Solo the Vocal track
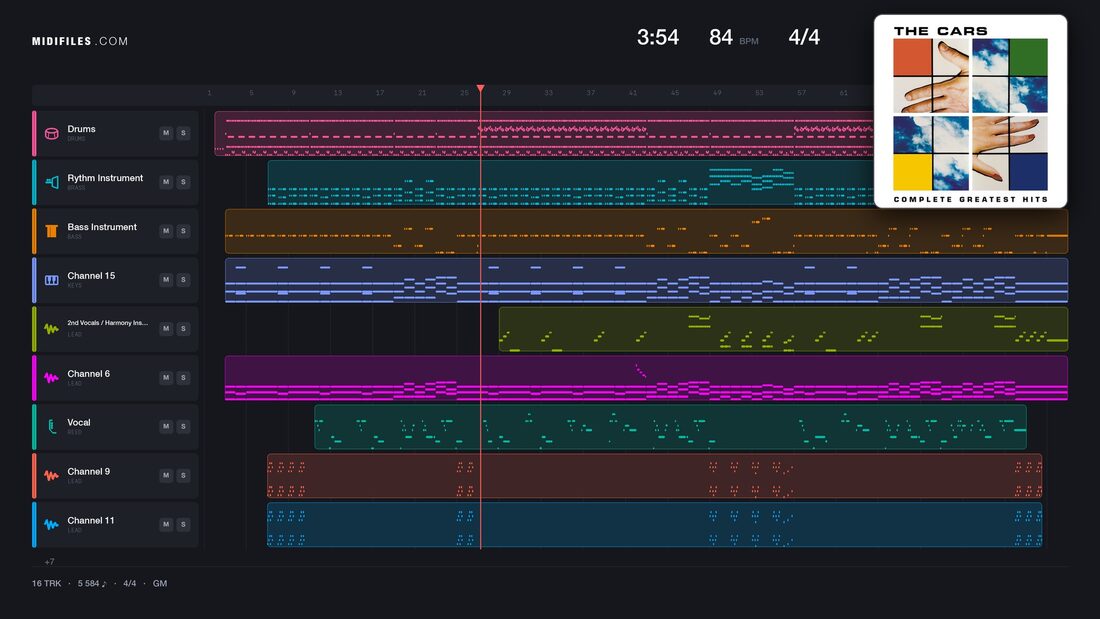 pyautogui.click(x=183, y=426)
